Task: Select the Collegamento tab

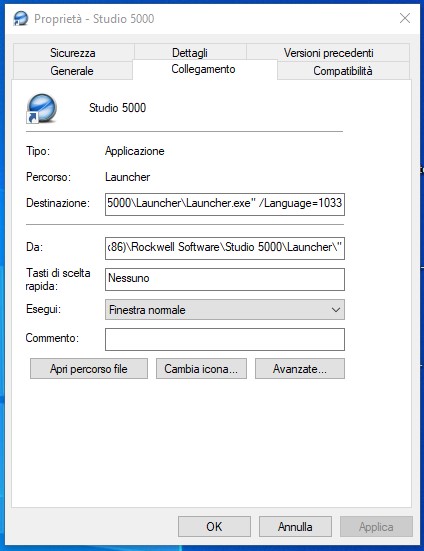Action: click(x=203, y=69)
